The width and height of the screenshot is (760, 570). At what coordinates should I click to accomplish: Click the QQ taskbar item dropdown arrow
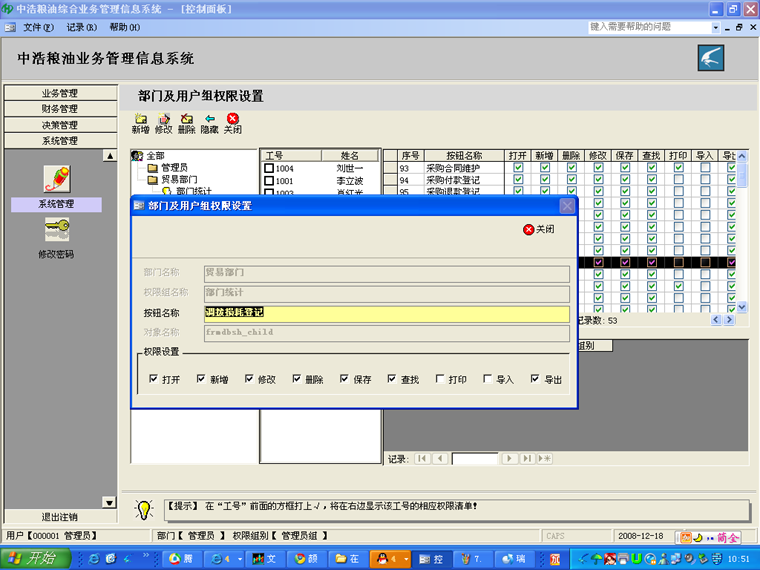coord(405,559)
